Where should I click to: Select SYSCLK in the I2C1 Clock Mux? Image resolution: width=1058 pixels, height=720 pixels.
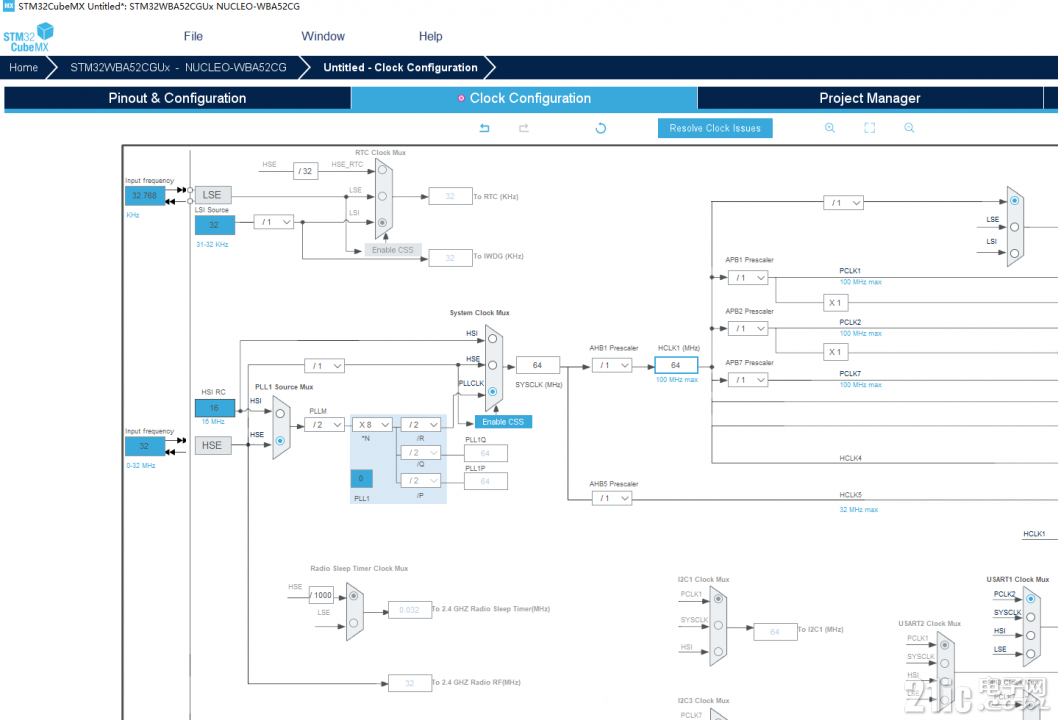[718, 626]
